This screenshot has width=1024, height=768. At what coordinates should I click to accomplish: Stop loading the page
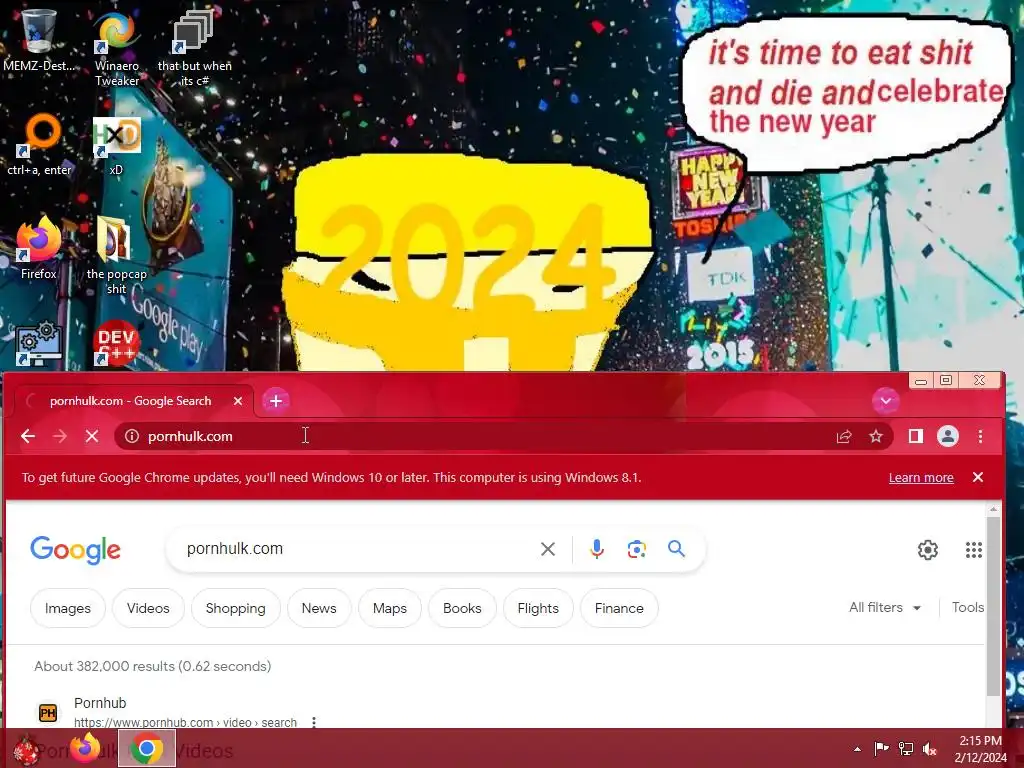pos(92,436)
